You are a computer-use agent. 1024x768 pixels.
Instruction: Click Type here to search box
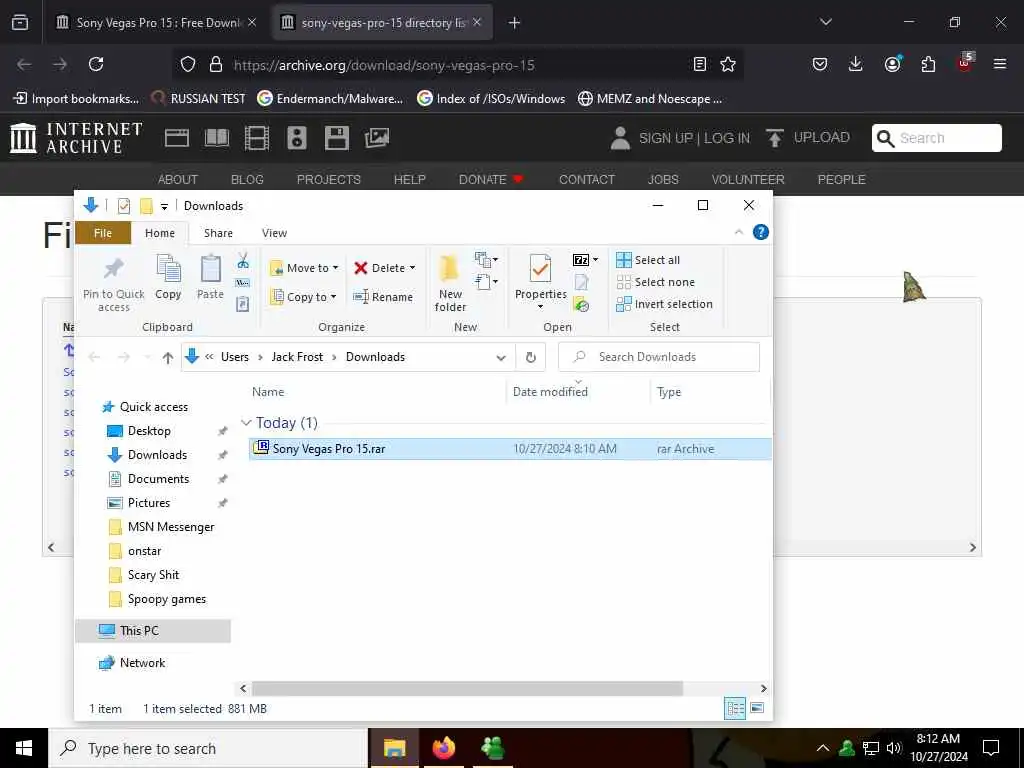208,748
